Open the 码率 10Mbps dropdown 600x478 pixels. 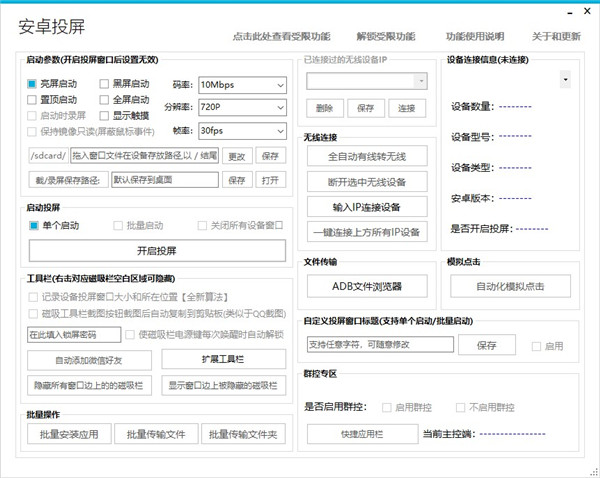pos(242,85)
